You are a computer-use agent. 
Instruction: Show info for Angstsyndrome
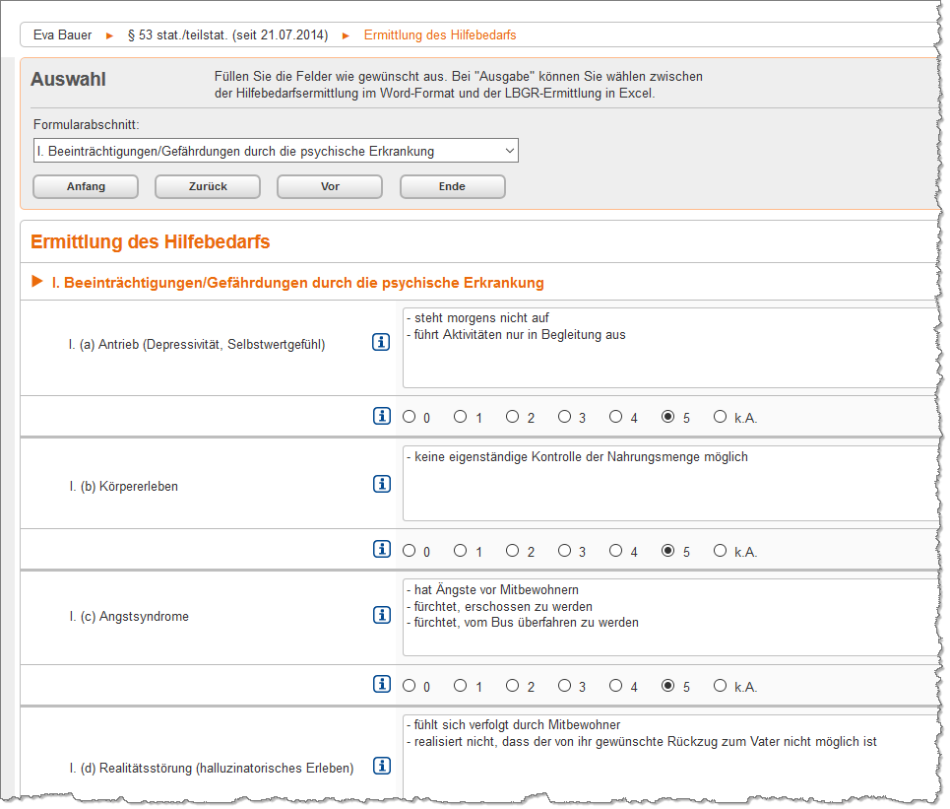point(381,616)
